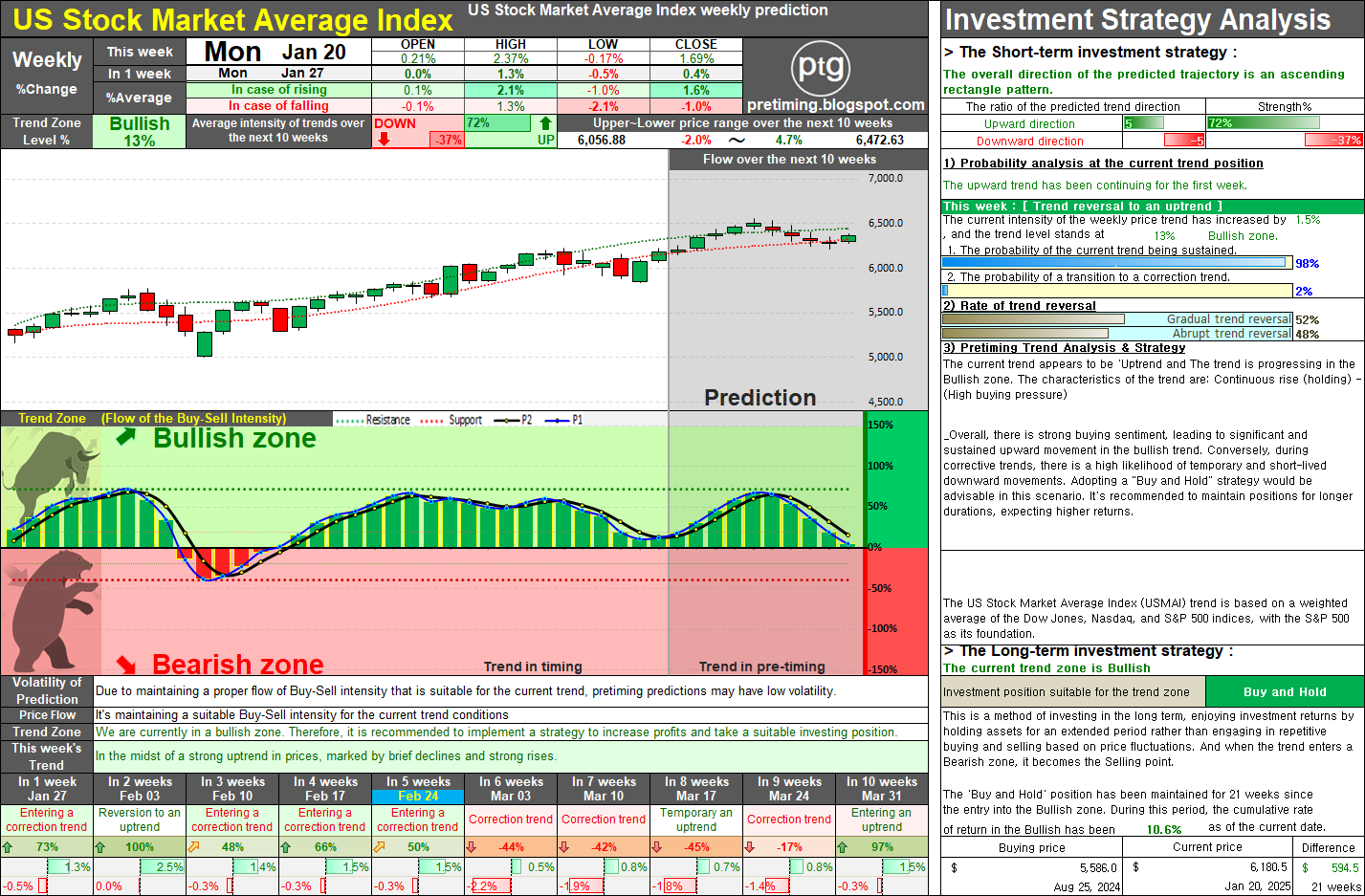Click the Resistance legend entry
This screenshot has width=1365, height=896.
[x=374, y=420]
